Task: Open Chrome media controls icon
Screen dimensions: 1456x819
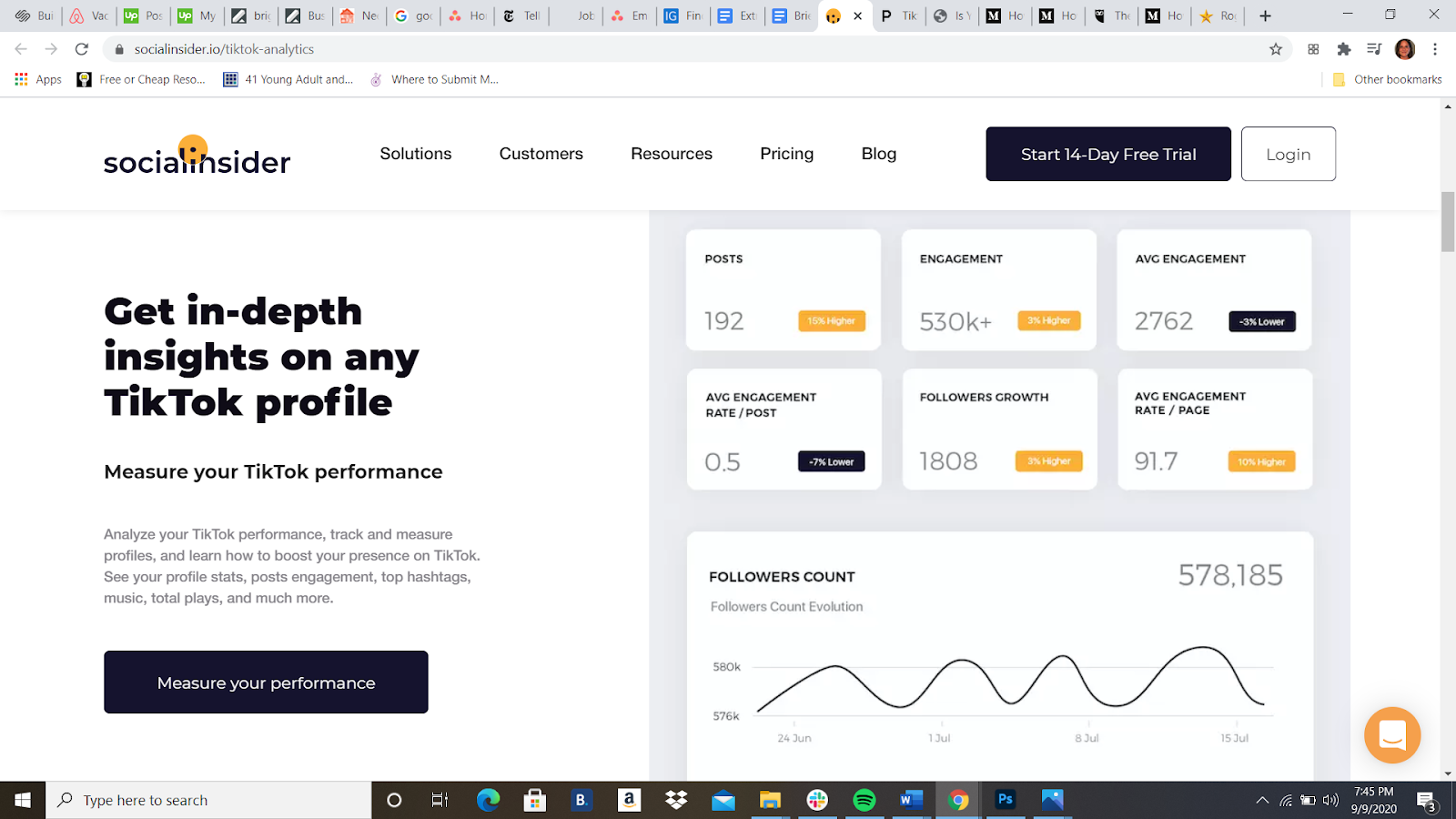Action: pyautogui.click(x=1374, y=49)
